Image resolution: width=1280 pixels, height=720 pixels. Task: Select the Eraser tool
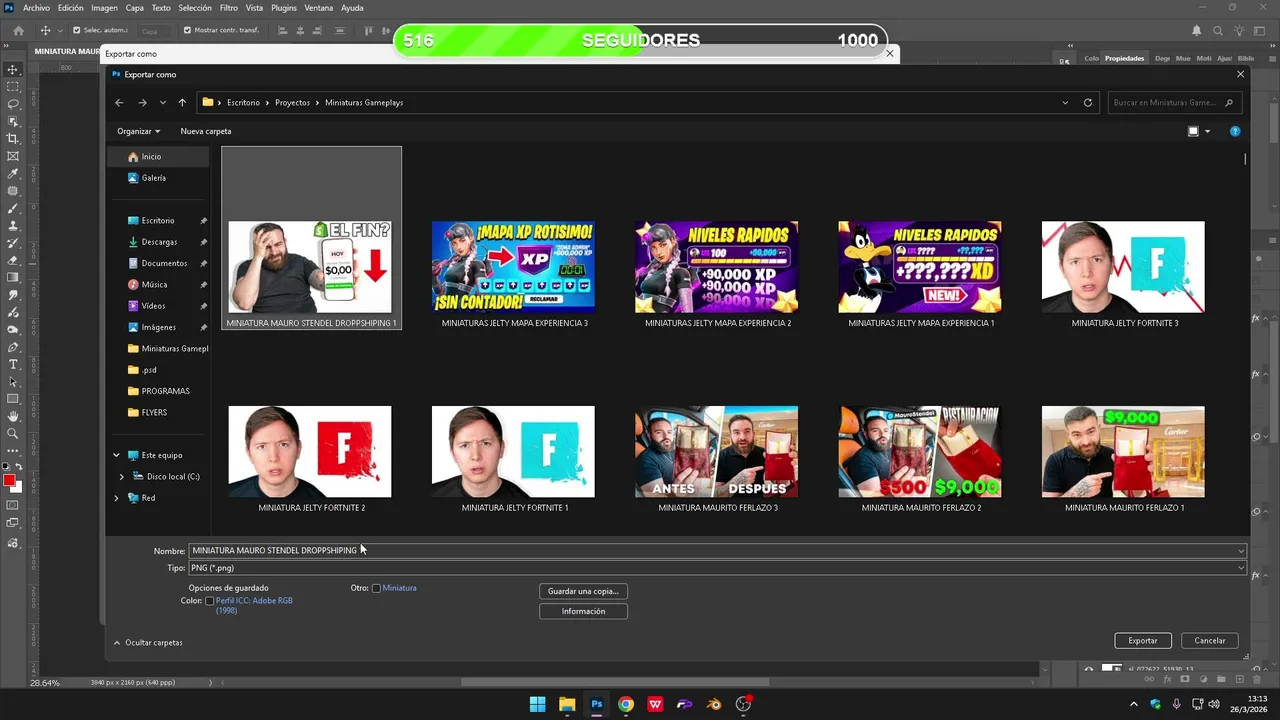pyautogui.click(x=13, y=260)
